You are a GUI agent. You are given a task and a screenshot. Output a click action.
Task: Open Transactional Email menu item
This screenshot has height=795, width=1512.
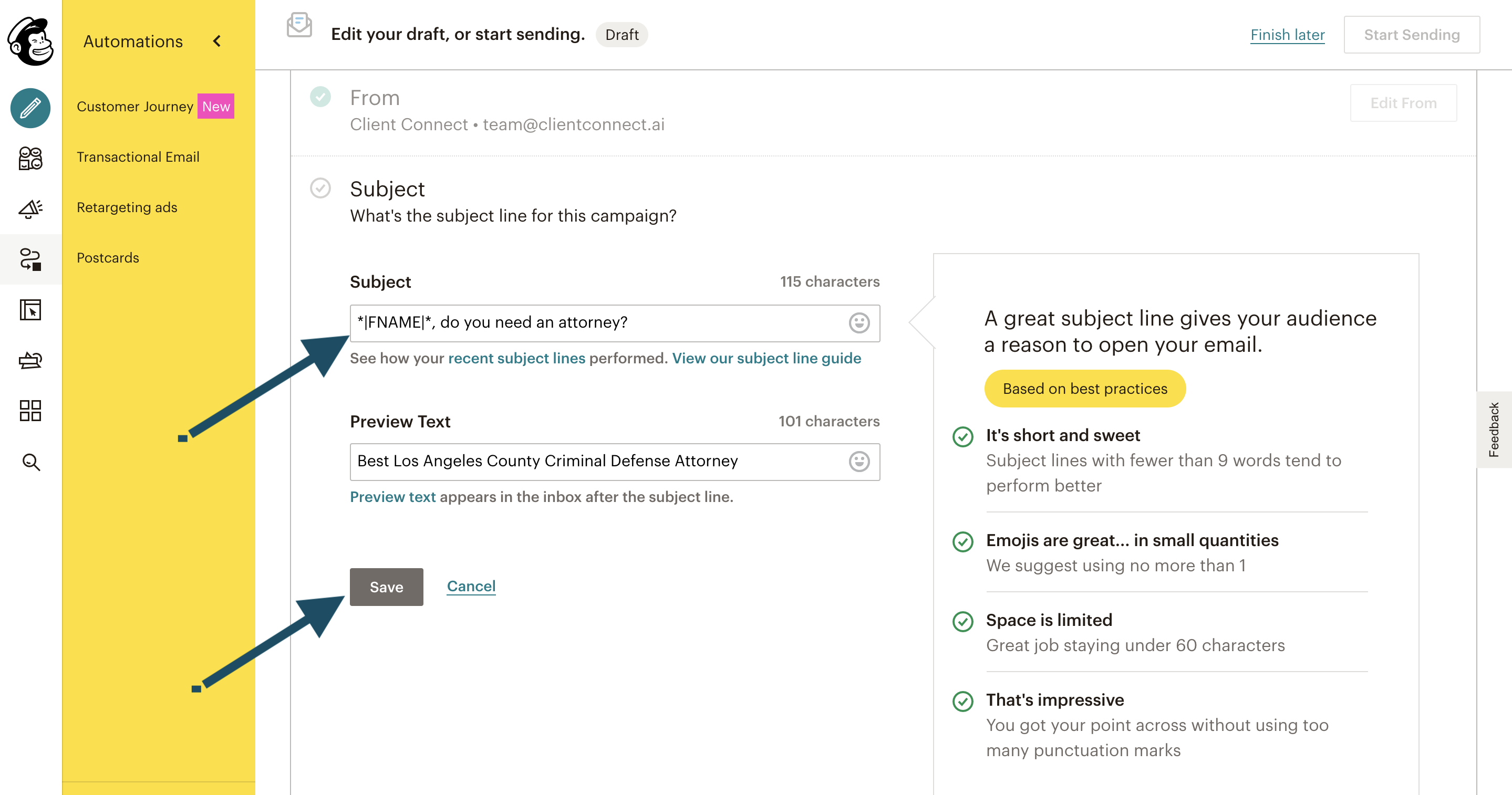point(138,156)
